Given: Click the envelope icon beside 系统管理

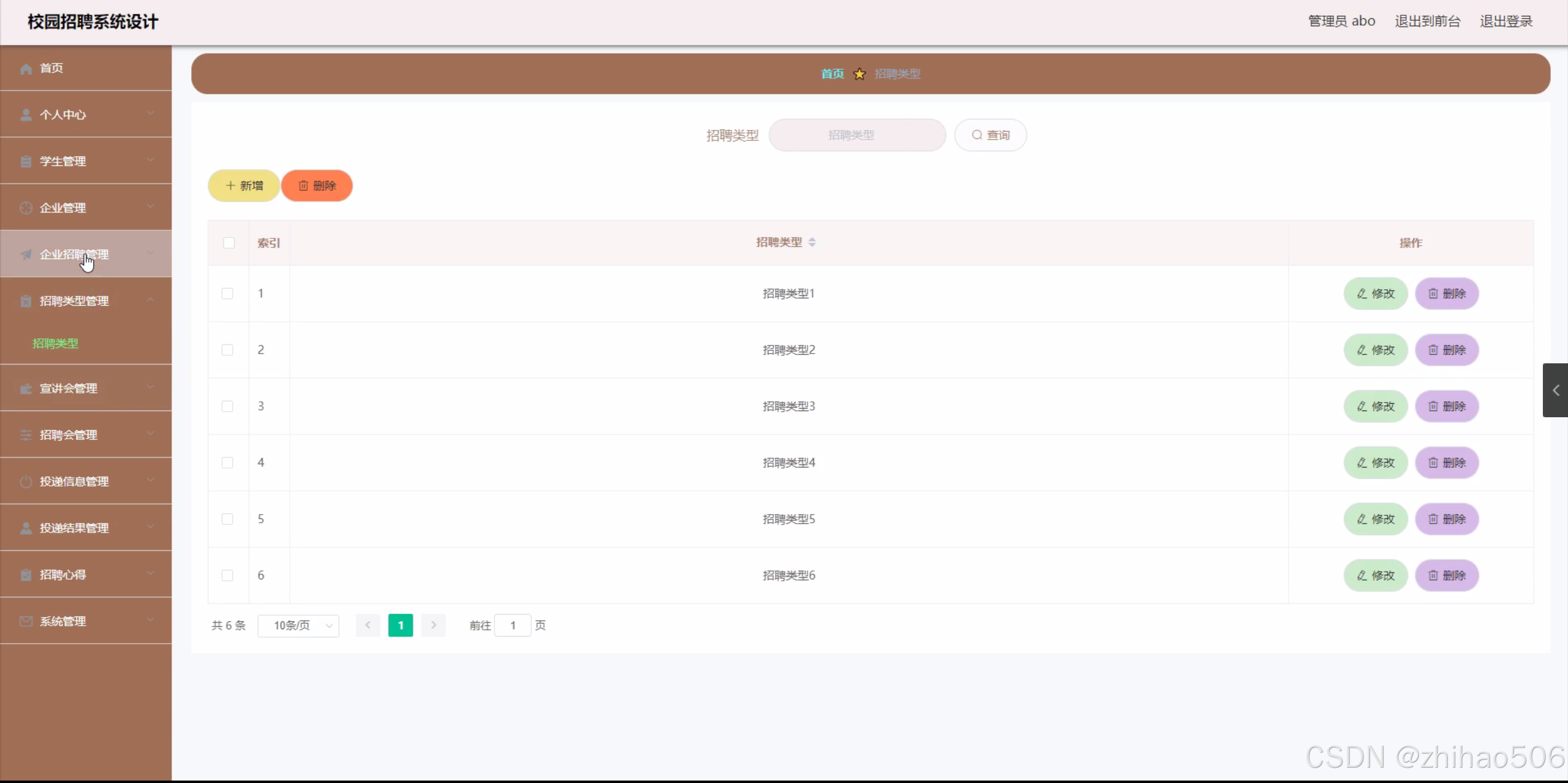Looking at the screenshot, I should pyautogui.click(x=26, y=621).
